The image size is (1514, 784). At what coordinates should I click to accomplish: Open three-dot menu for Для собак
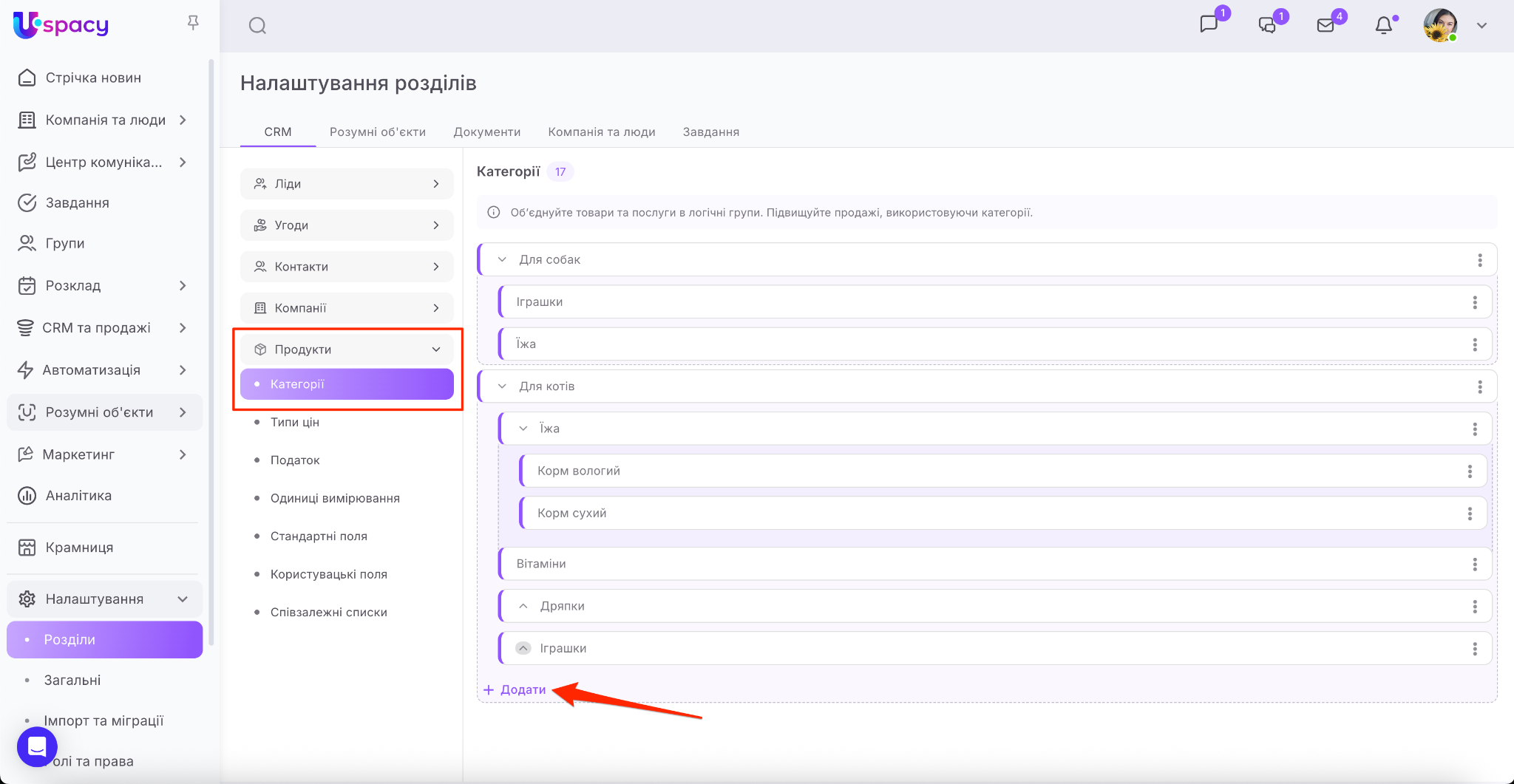1479,260
